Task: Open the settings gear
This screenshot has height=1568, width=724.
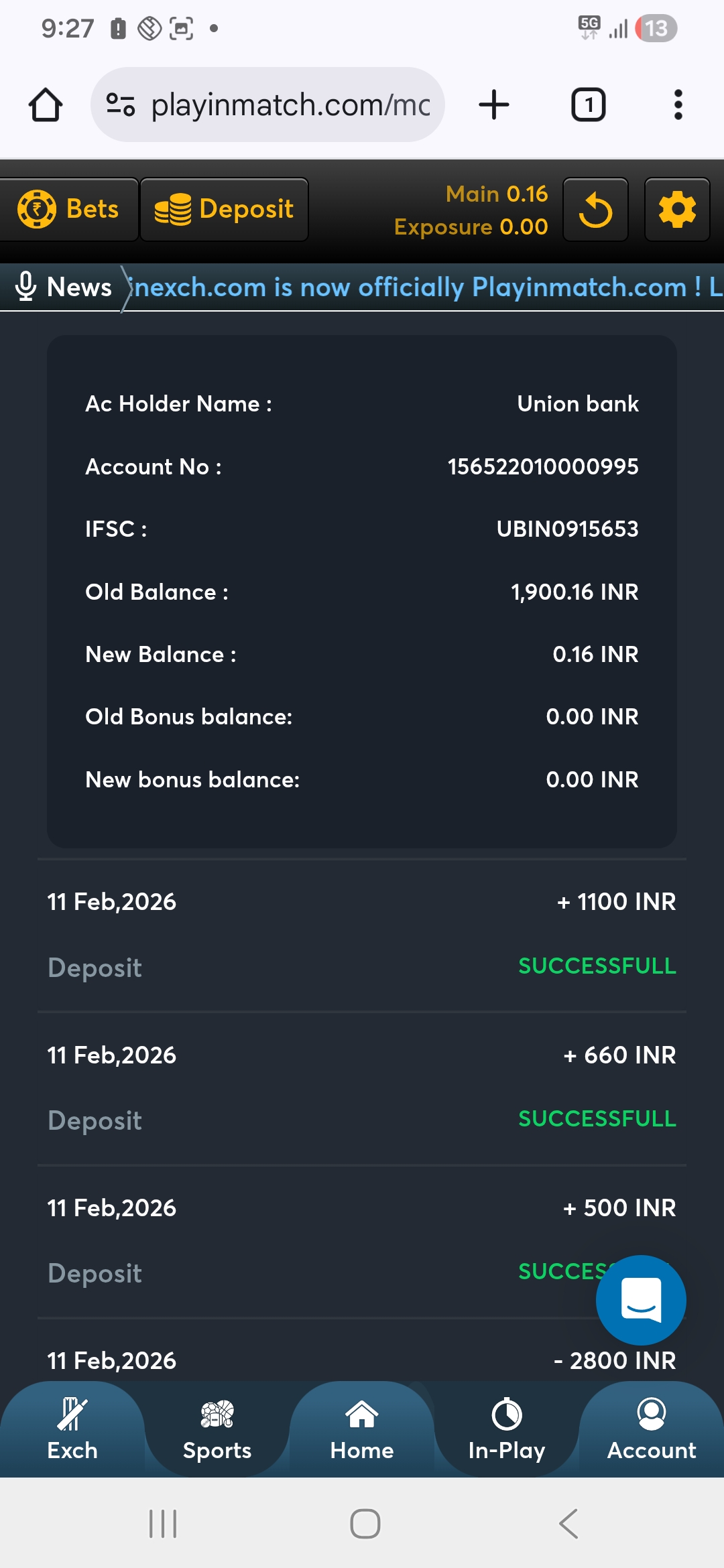Action: point(677,210)
